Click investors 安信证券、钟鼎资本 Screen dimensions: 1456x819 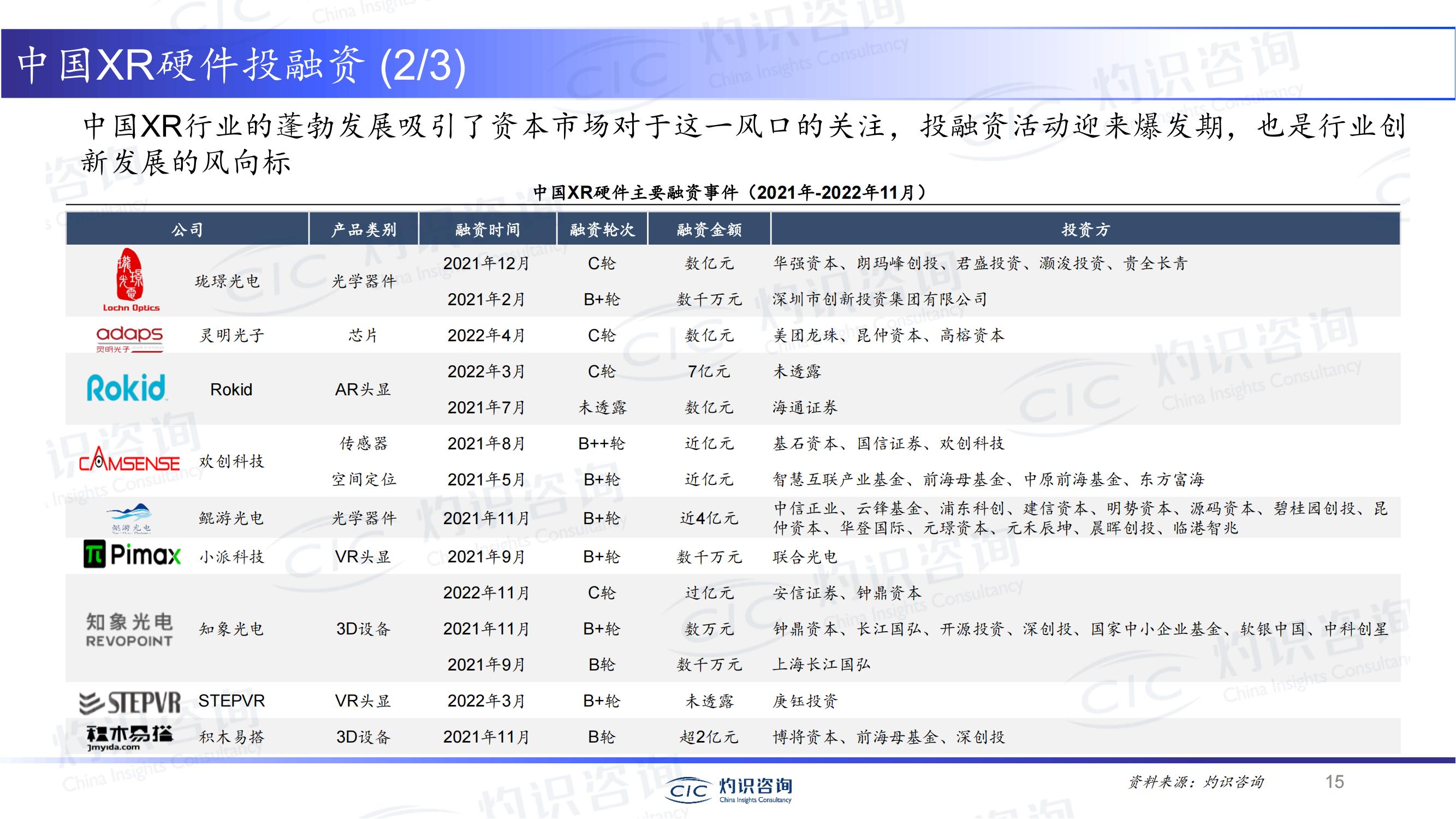[847, 592]
